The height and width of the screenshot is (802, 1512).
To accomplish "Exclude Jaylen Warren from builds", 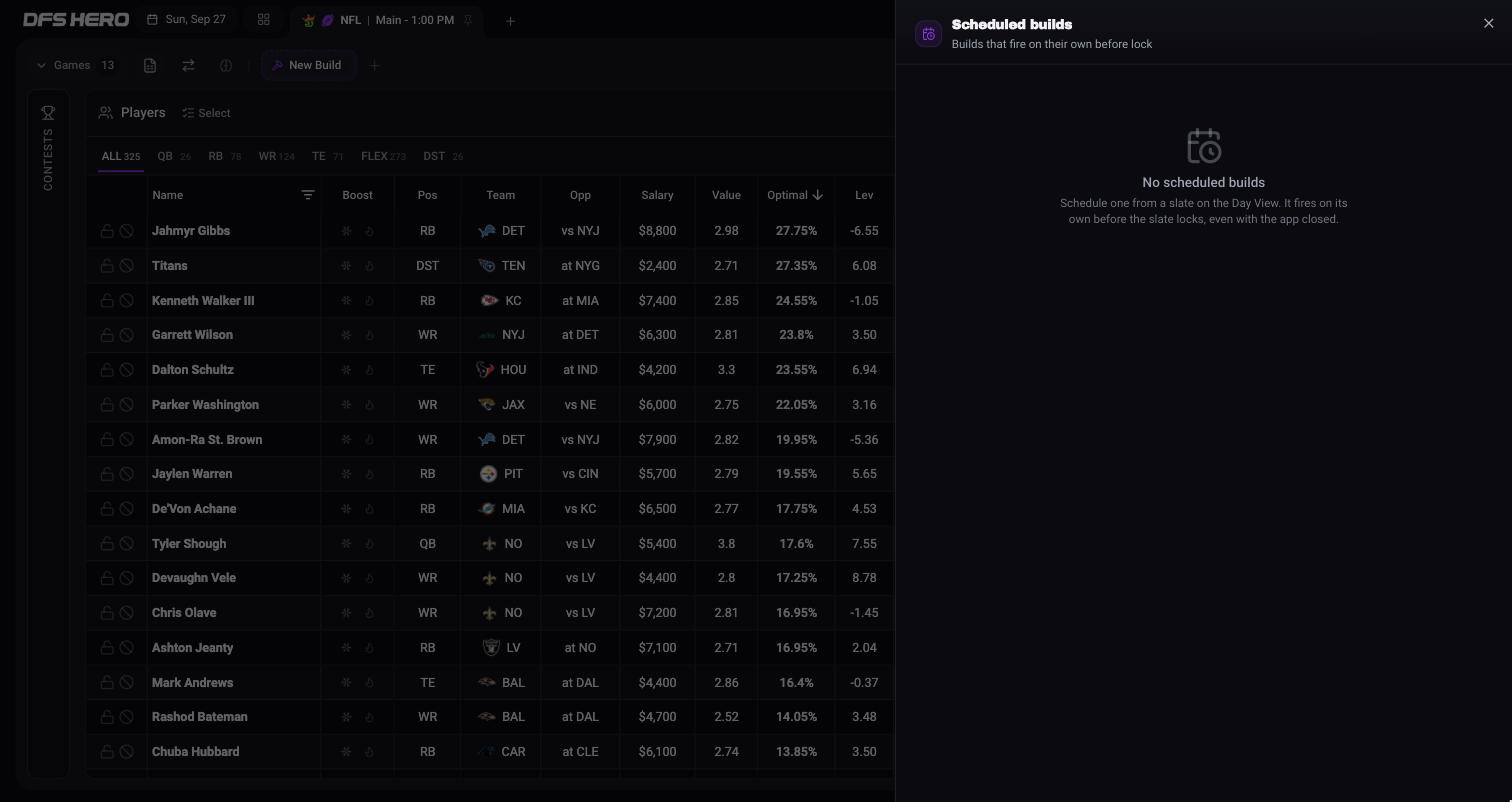I will point(127,474).
